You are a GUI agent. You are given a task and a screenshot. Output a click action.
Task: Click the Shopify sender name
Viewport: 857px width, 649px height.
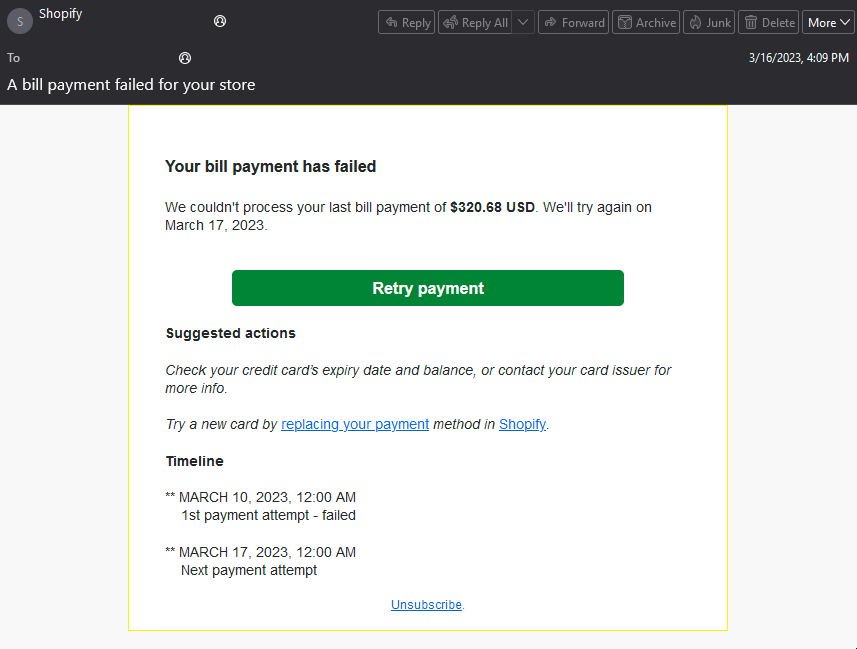tap(60, 14)
